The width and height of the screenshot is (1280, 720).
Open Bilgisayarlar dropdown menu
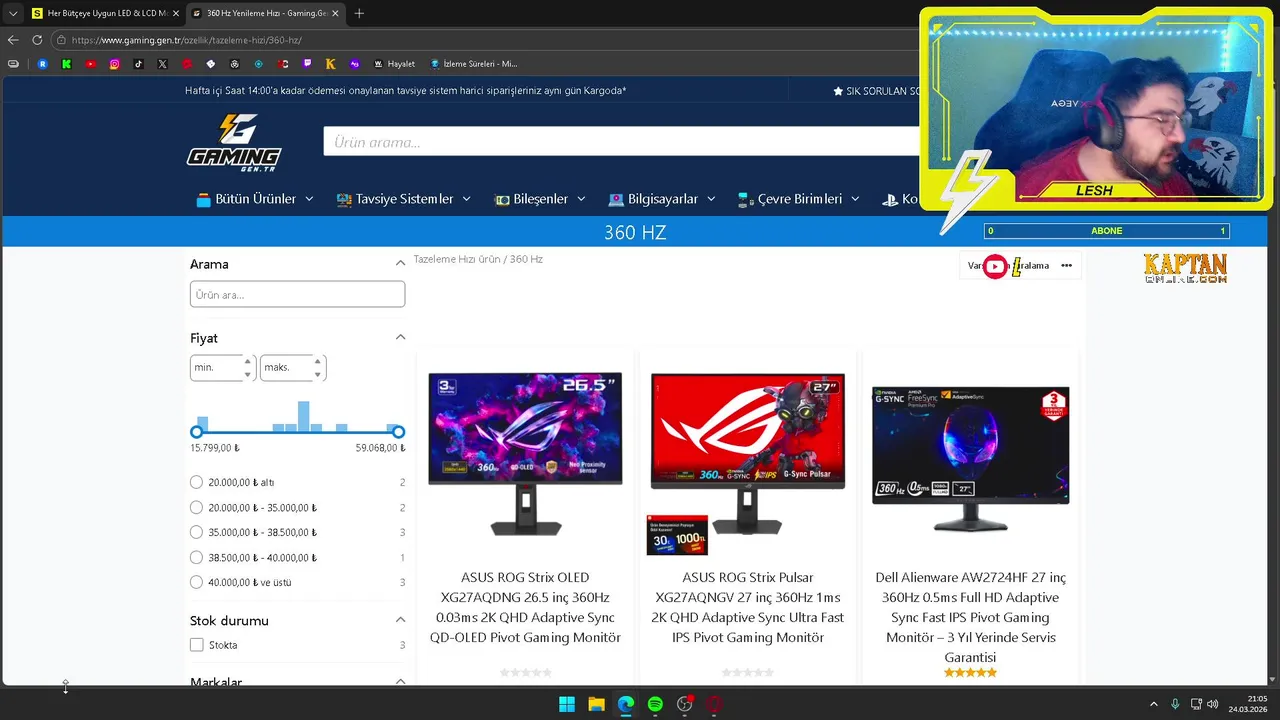(x=662, y=199)
